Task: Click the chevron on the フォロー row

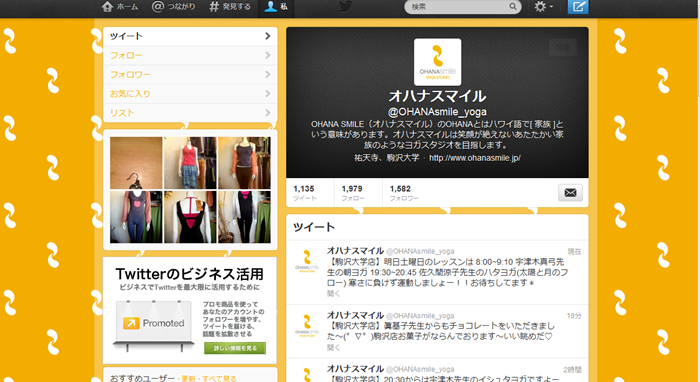Action: click(x=267, y=55)
